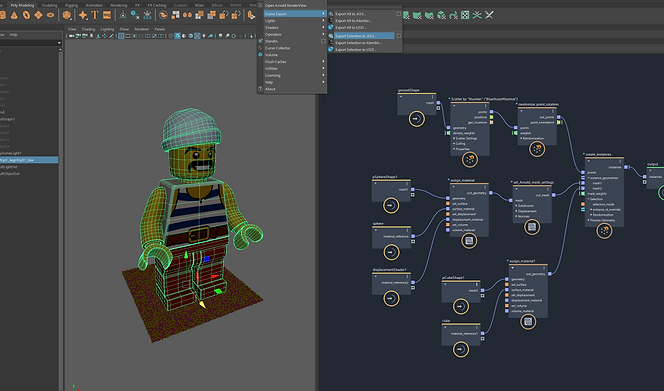Toggle the highlighted wireframe-on-shaded viewport icon
Image resolution: width=664 pixels, height=391 pixels.
click(x=177, y=36)
